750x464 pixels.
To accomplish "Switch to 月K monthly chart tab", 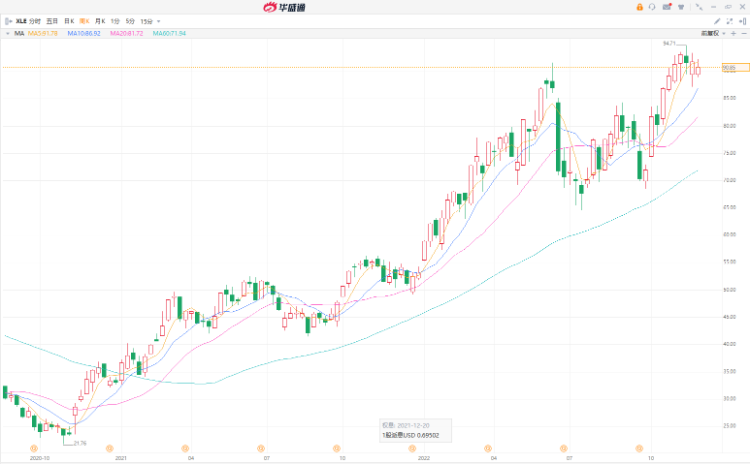I will click(x=99, y=20).
